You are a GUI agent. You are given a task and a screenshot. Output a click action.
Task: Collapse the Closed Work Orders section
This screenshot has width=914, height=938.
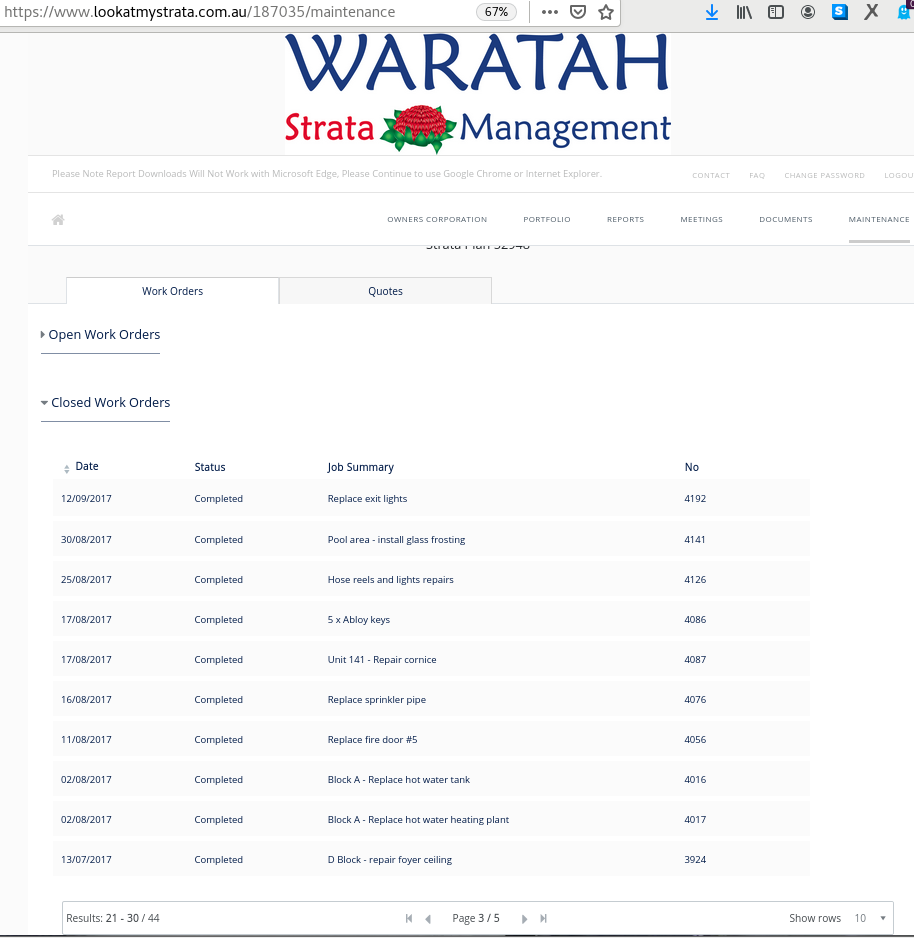click(x=105, y=403)
